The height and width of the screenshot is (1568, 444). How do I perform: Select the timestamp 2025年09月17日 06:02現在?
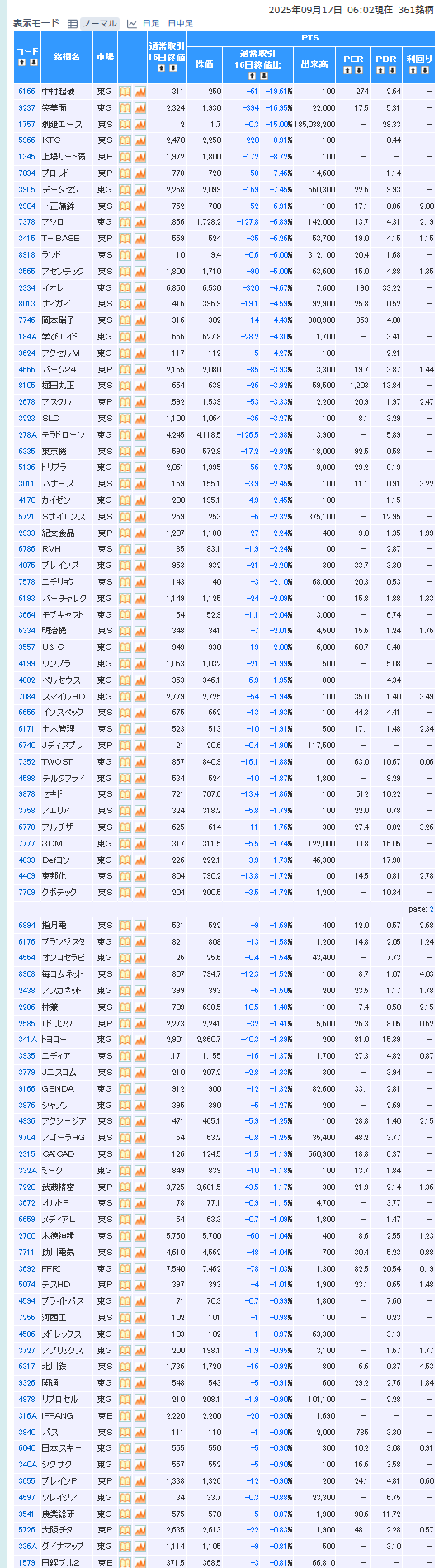[x=331, y=10]
